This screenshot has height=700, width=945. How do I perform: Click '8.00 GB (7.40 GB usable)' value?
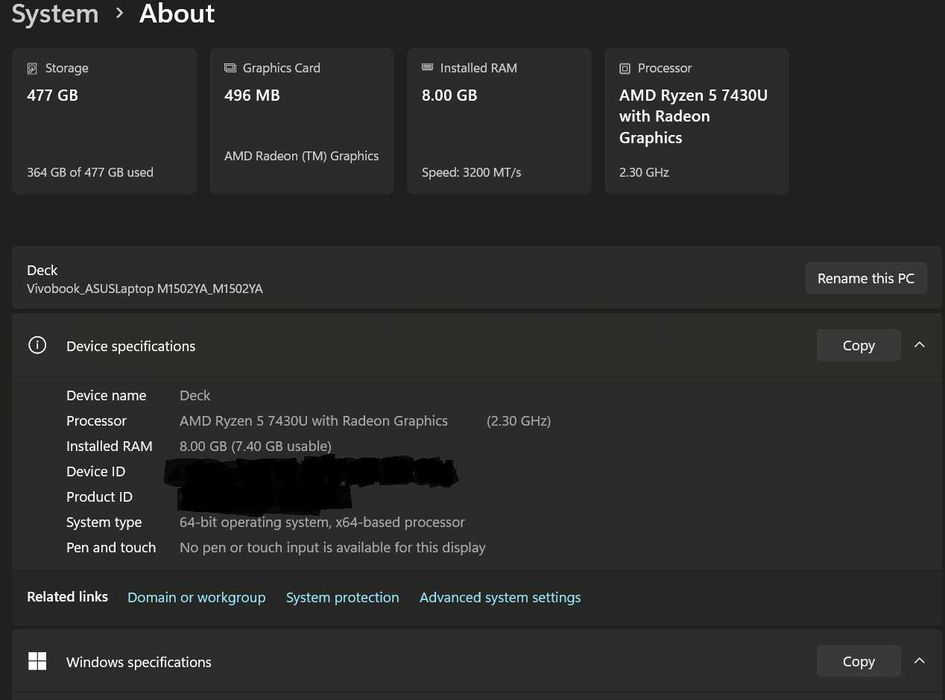(256, 446)
